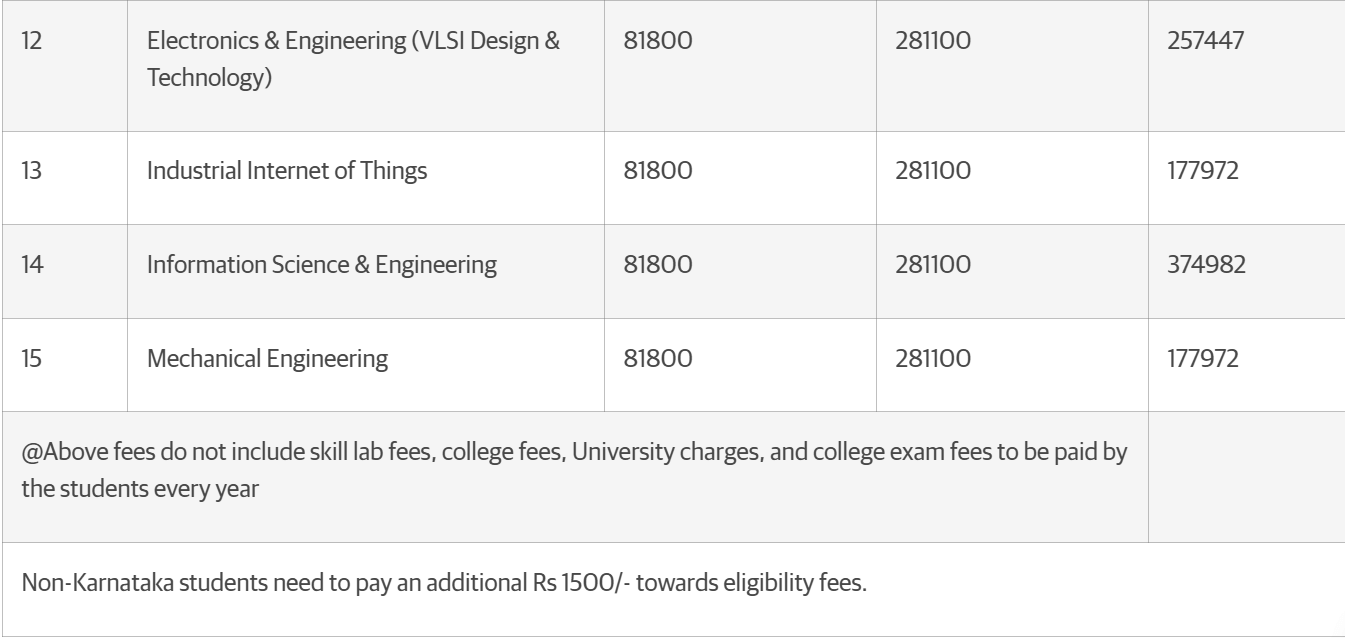Click serial number 14 cell
The image size is (1345, 638).
[x=32, y=265]
